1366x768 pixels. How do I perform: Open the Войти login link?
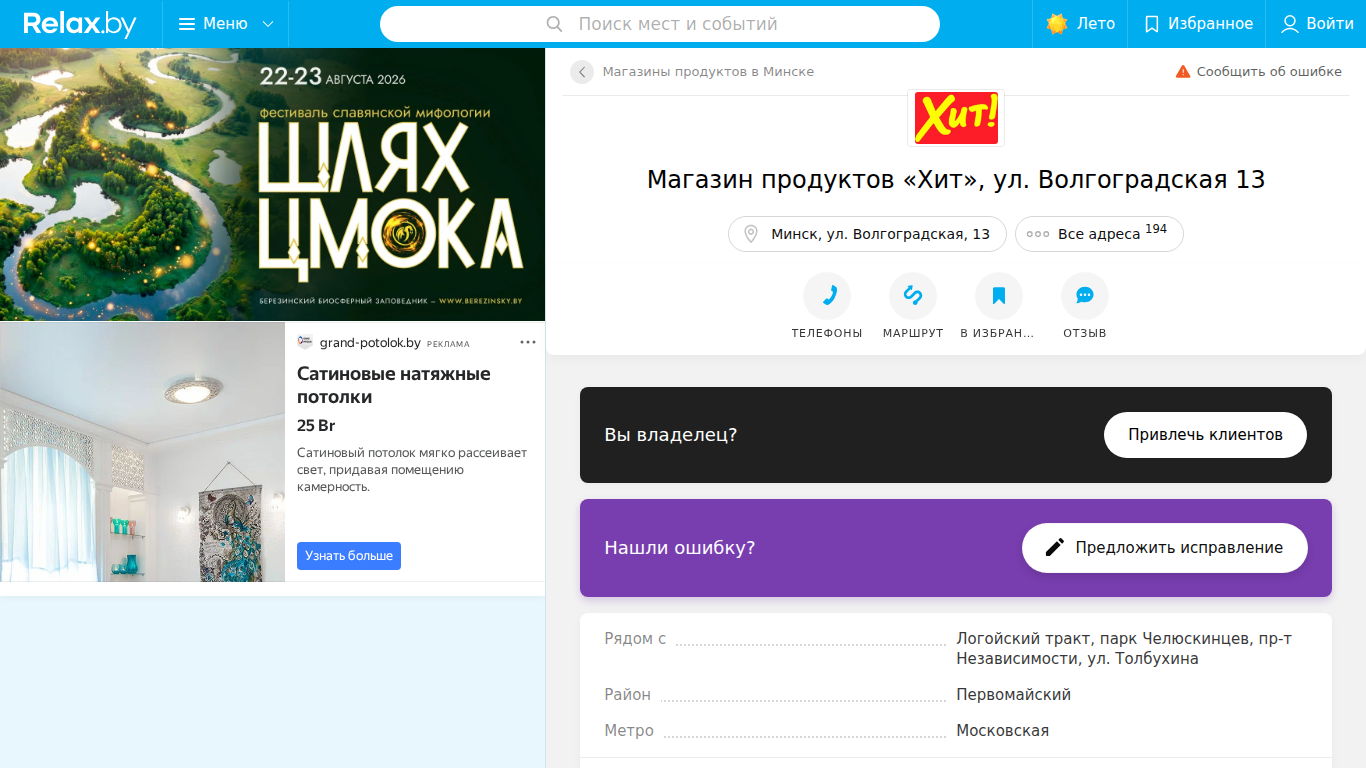[1318, 24]
